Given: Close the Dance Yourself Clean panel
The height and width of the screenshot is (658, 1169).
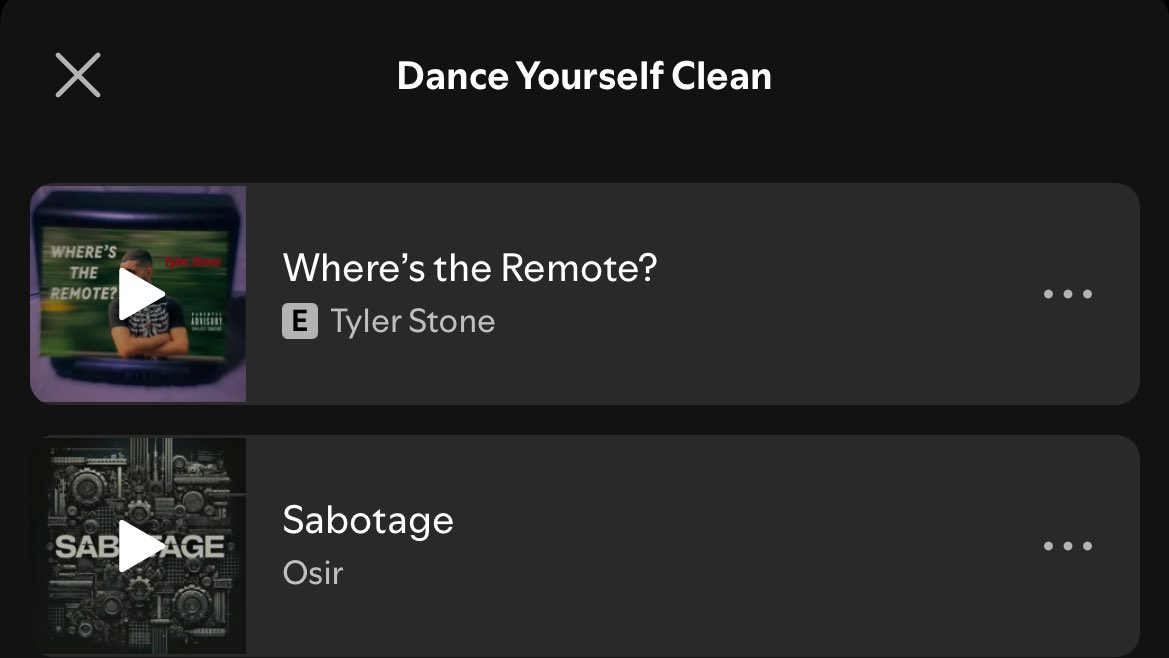Looking at the screenshot, I should point(78,75).
